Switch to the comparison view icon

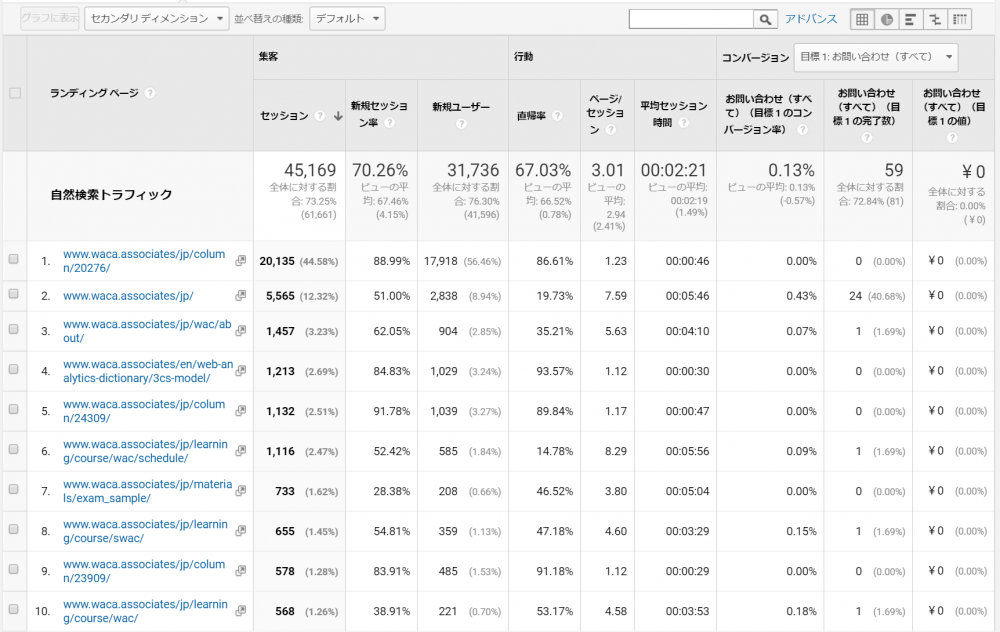(935, 19)
